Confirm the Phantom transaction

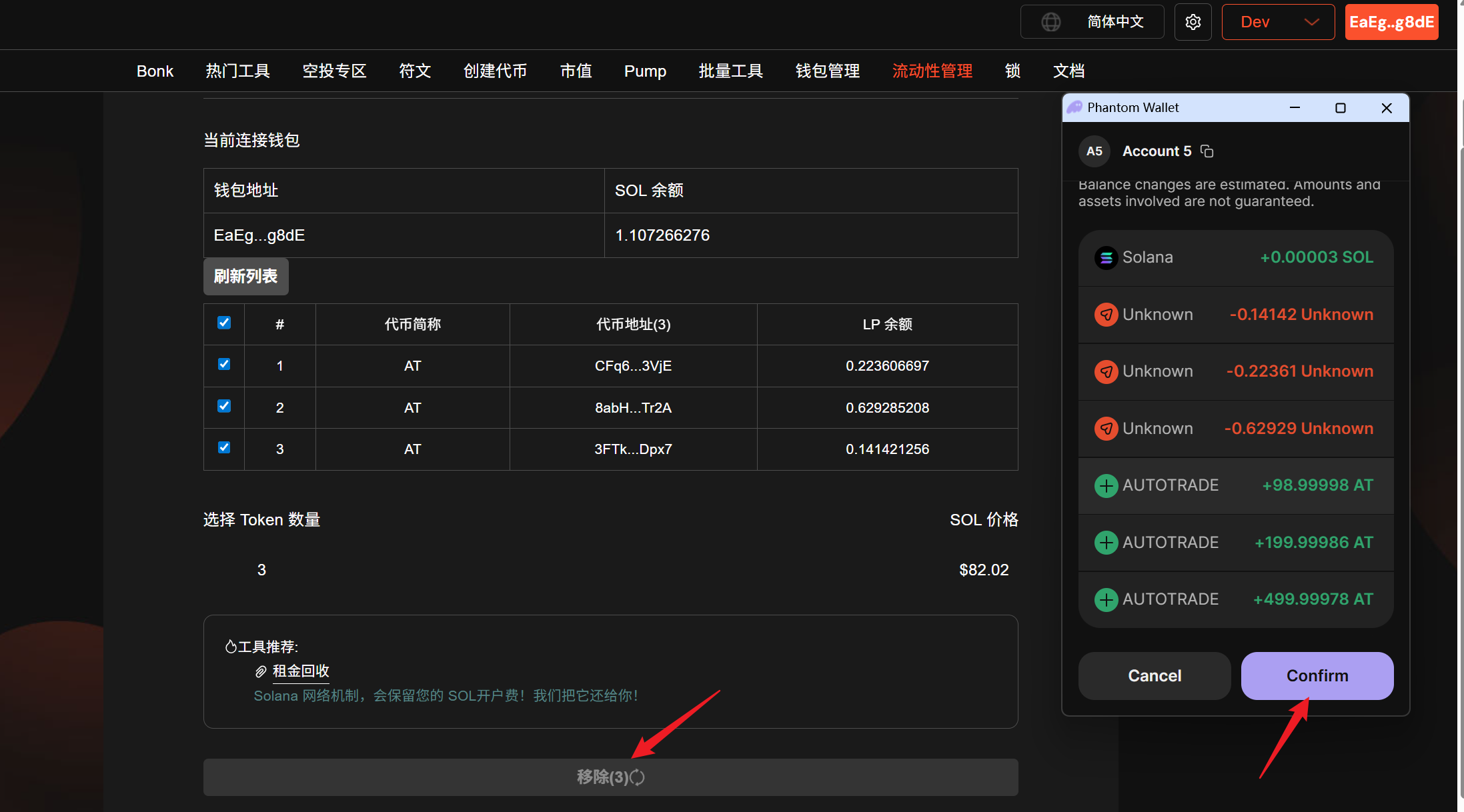tap(1317, 675)
